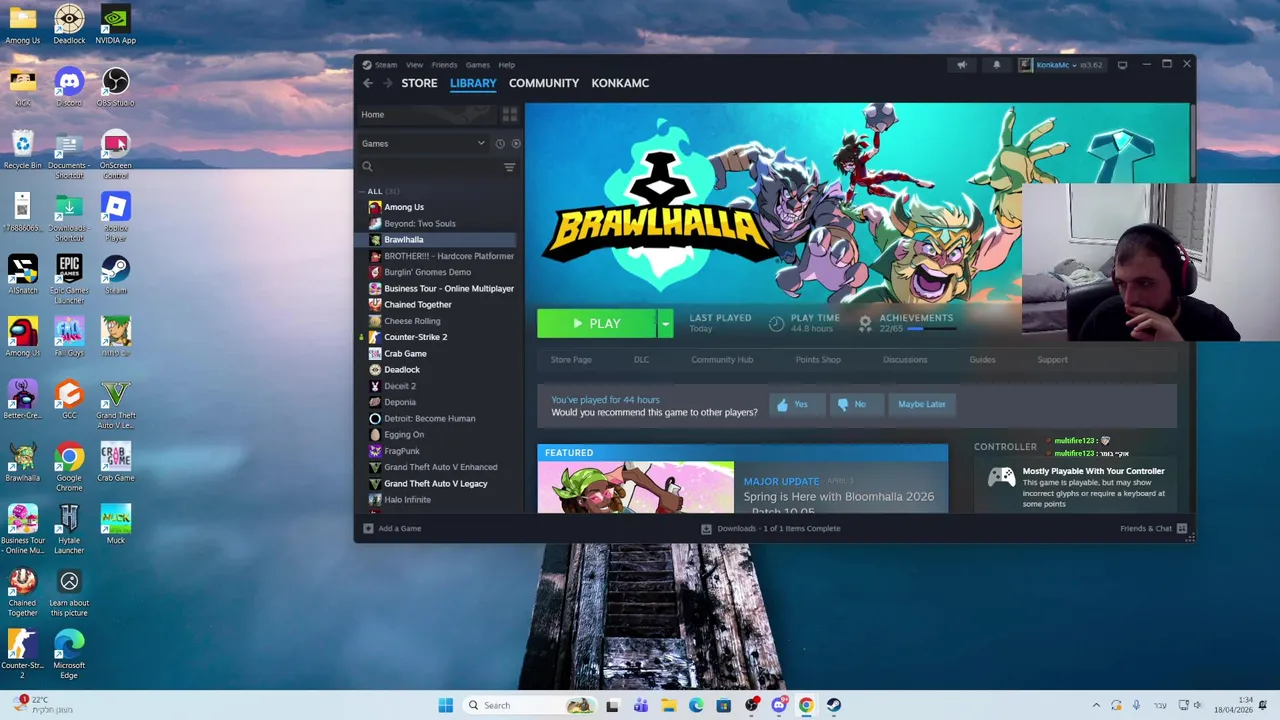Click the Epic Games Launcher desktop icon
The image size is (1280, 720).
click(69, 280)
